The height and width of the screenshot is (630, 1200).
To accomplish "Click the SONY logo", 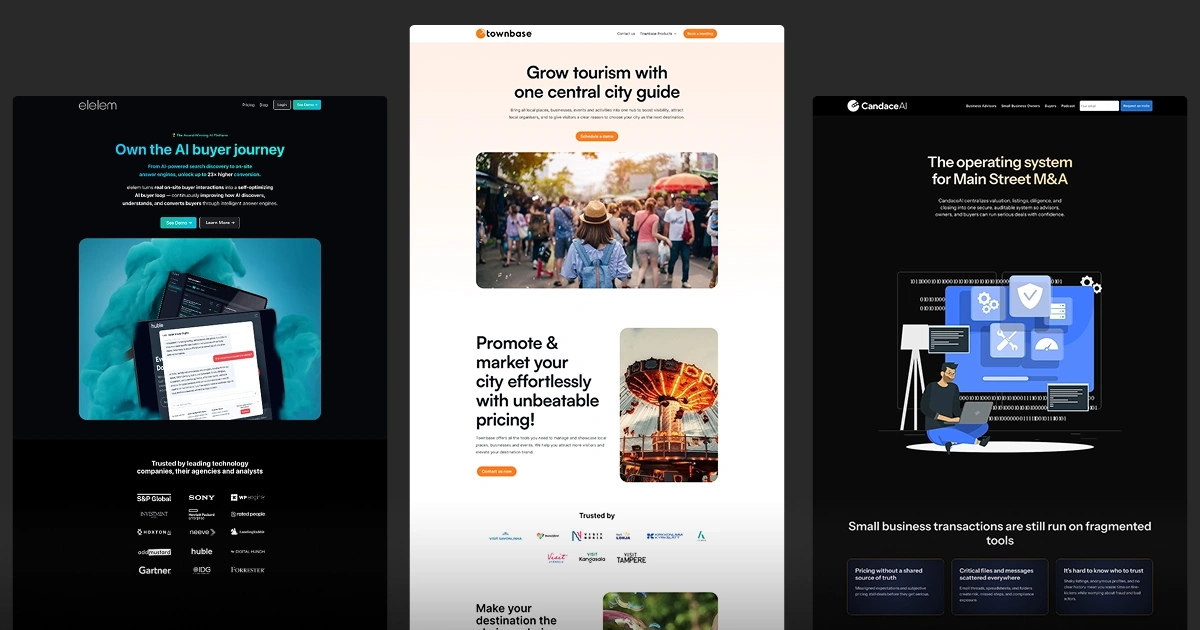I will tap(202, 497).
